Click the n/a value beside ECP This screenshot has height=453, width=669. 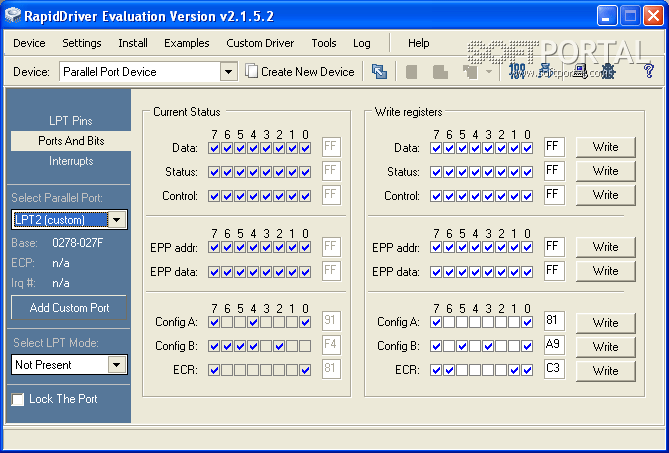point(61,263)
